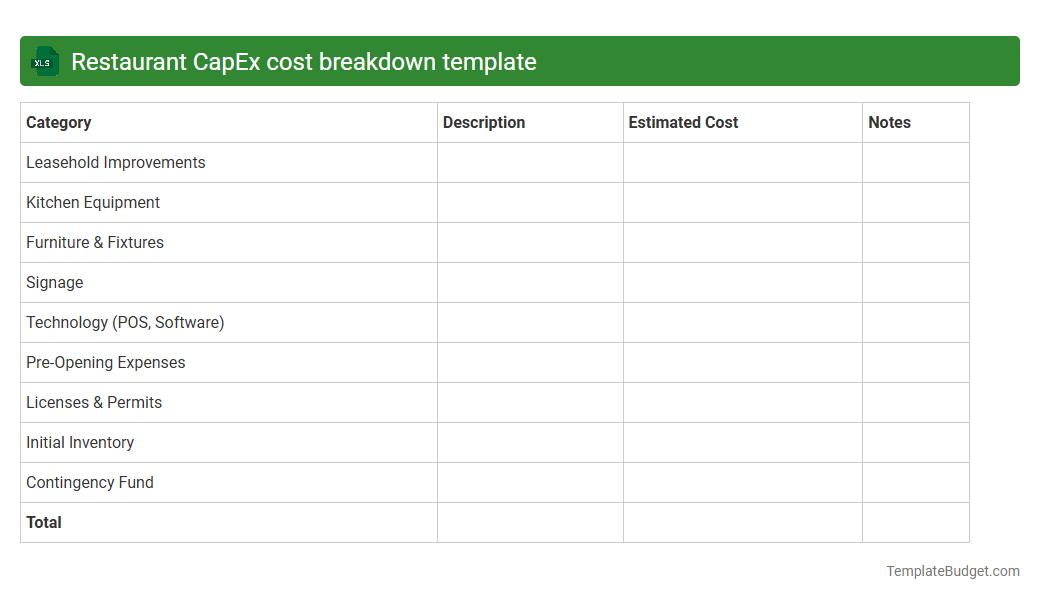Click the Notes column header
Image resolution: width=1040 pixels, height=600 pixels.
tap(890, 122)
